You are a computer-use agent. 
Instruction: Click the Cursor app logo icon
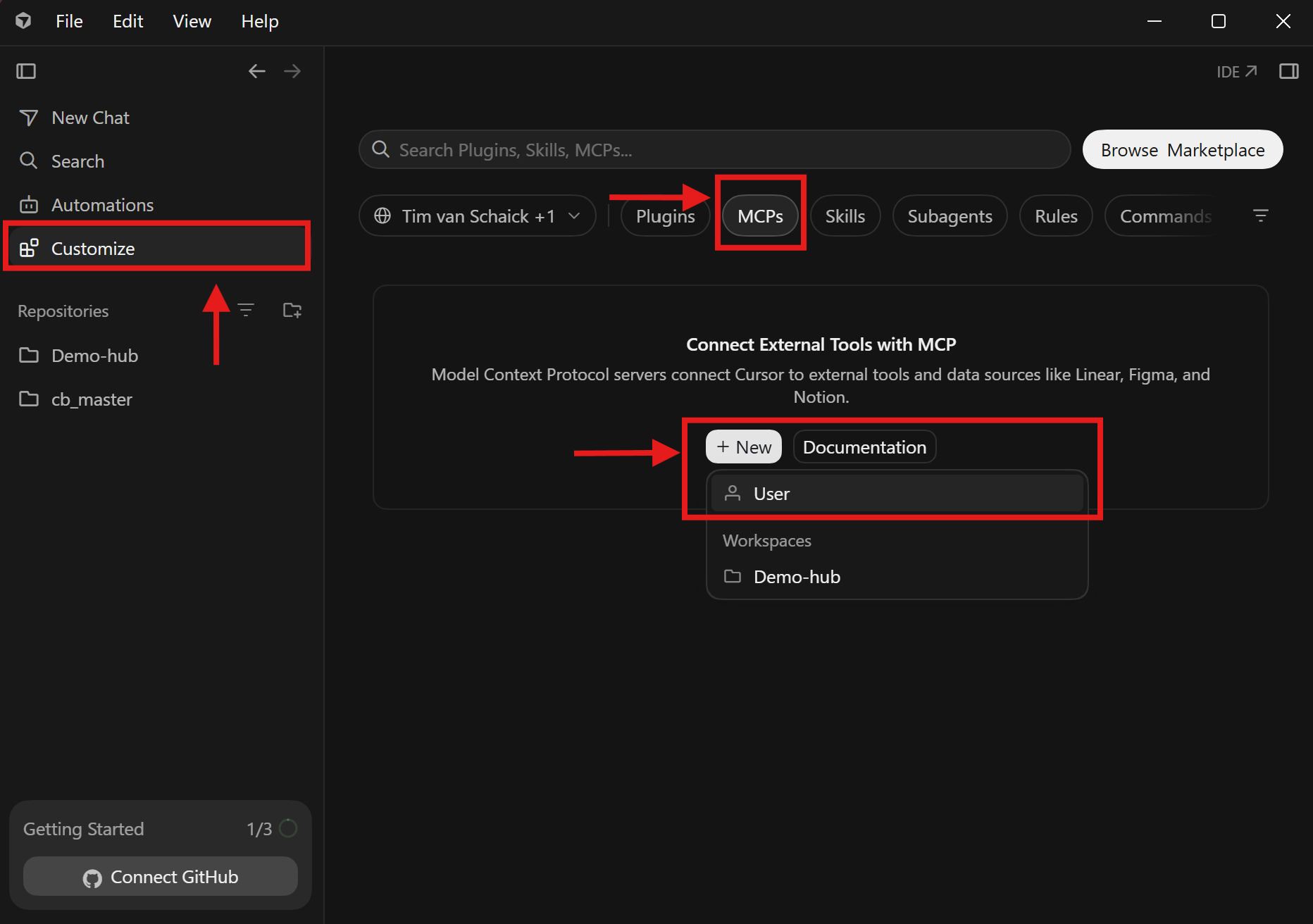coord(23,21)
